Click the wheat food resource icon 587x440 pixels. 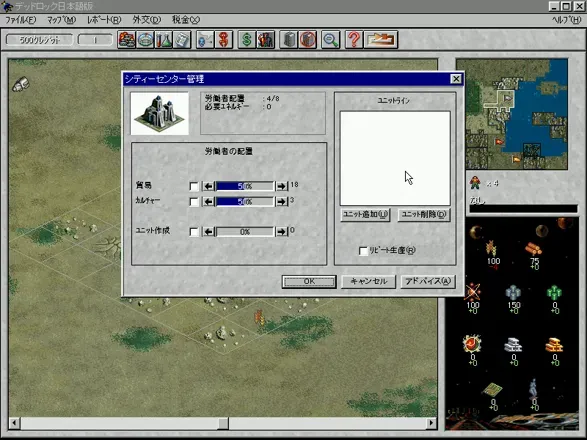(x=491, y=248)
